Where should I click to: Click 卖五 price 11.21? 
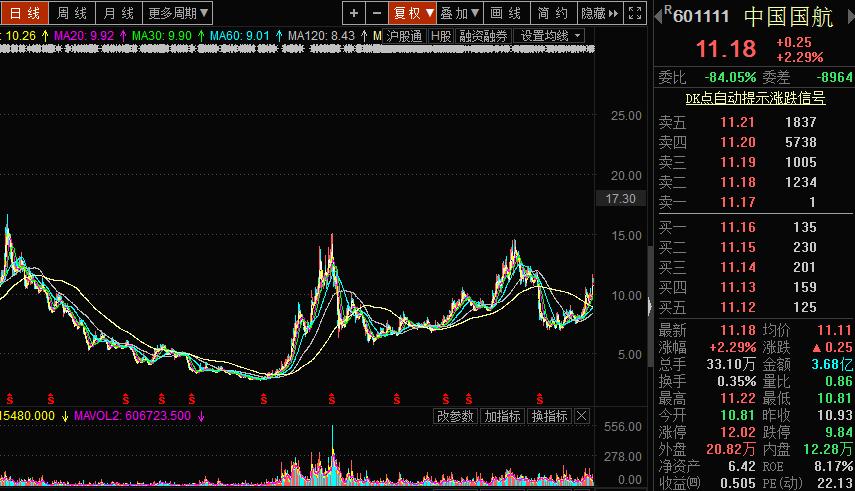pyautogui.click(x=738, y=122)
